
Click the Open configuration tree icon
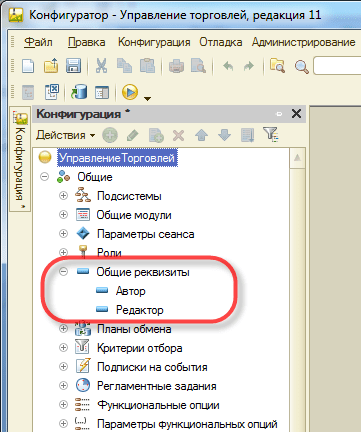28,92
